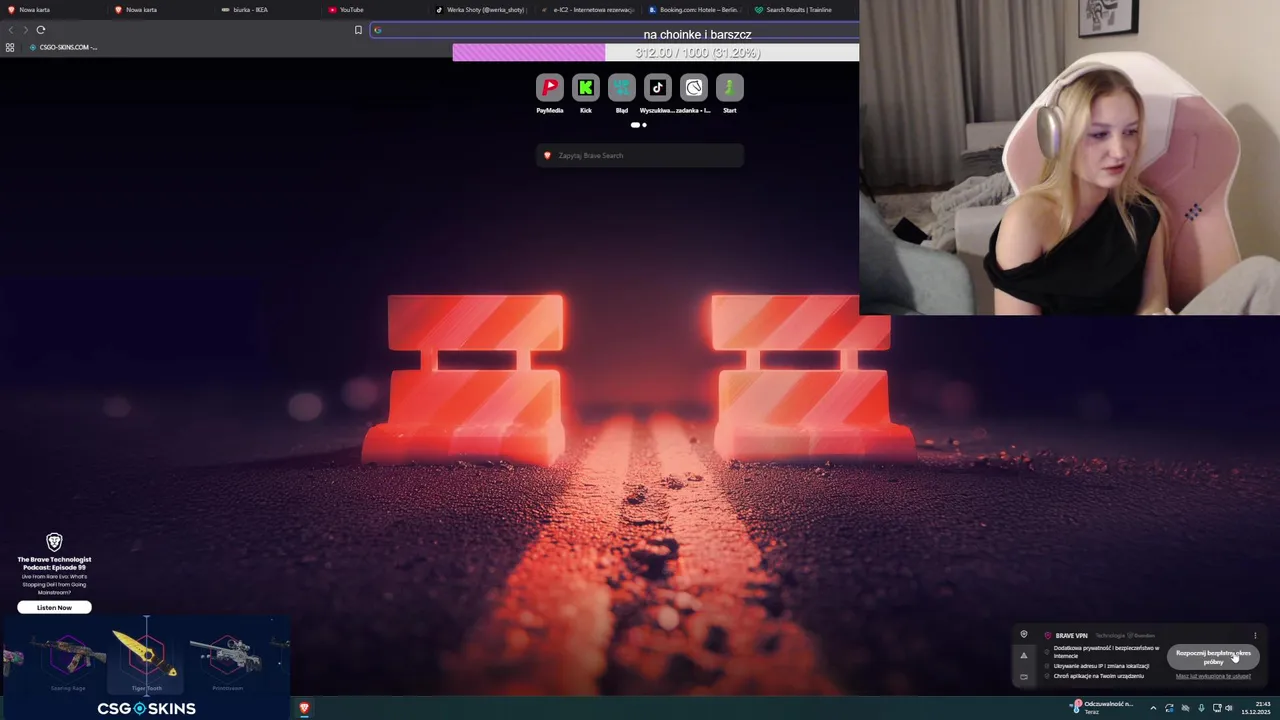The width and height of the screenshot is (1280, 720).
Task: Open the Start shortcut tile
Action: 730,88
